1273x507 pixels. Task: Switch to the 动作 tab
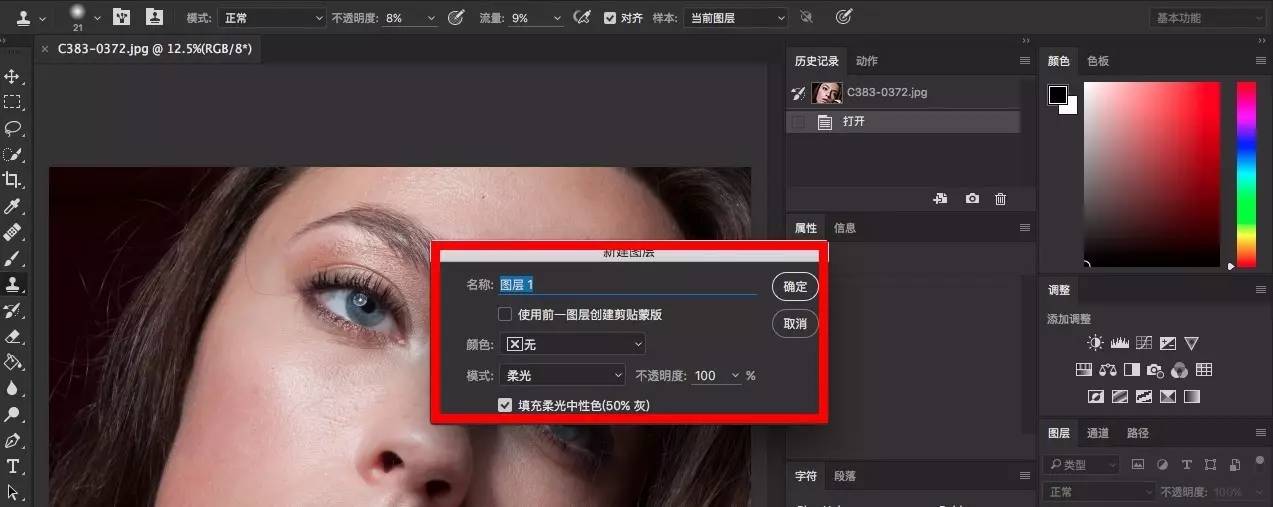tap(867, 61)
